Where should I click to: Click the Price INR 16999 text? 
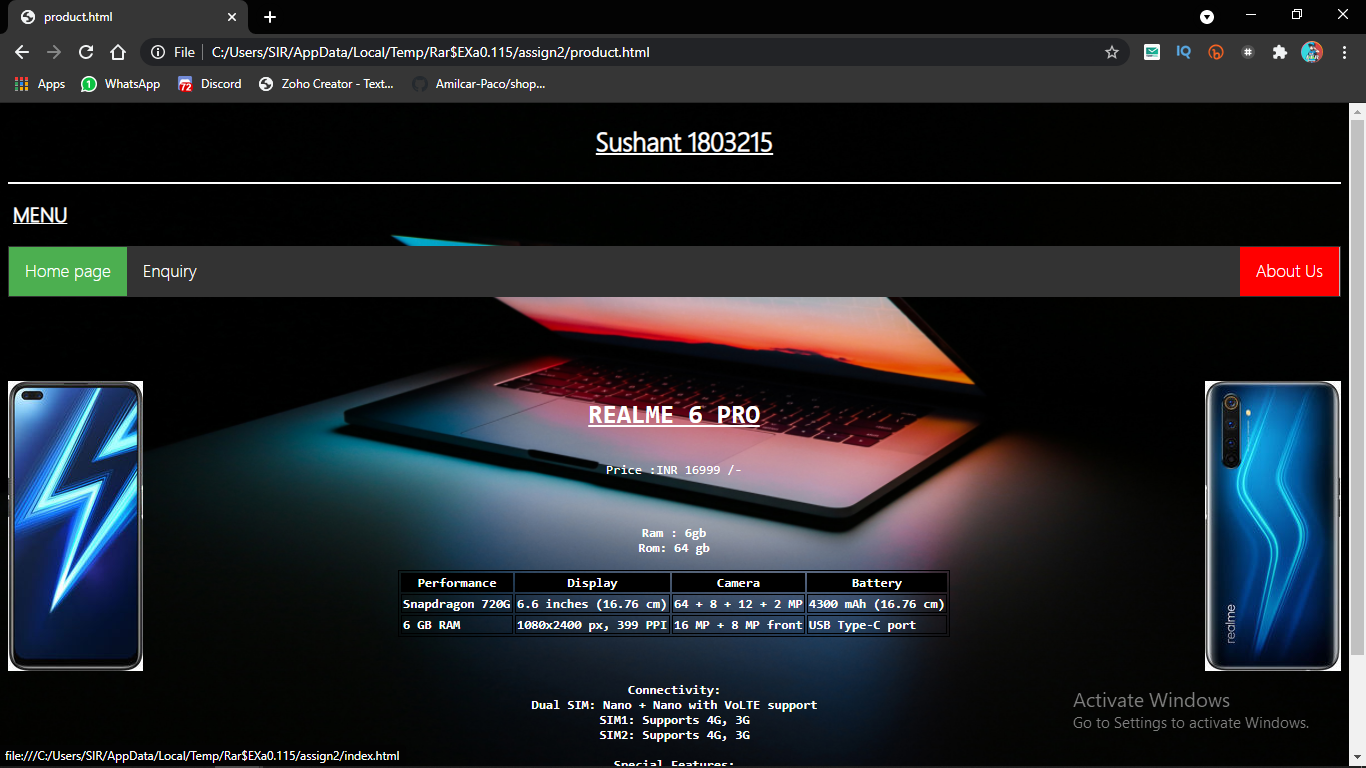point(674,470)
